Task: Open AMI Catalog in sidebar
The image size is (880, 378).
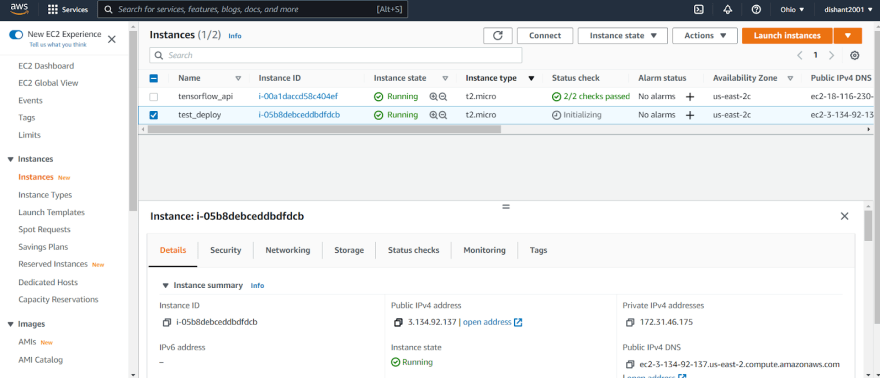Action: [40, 360]
